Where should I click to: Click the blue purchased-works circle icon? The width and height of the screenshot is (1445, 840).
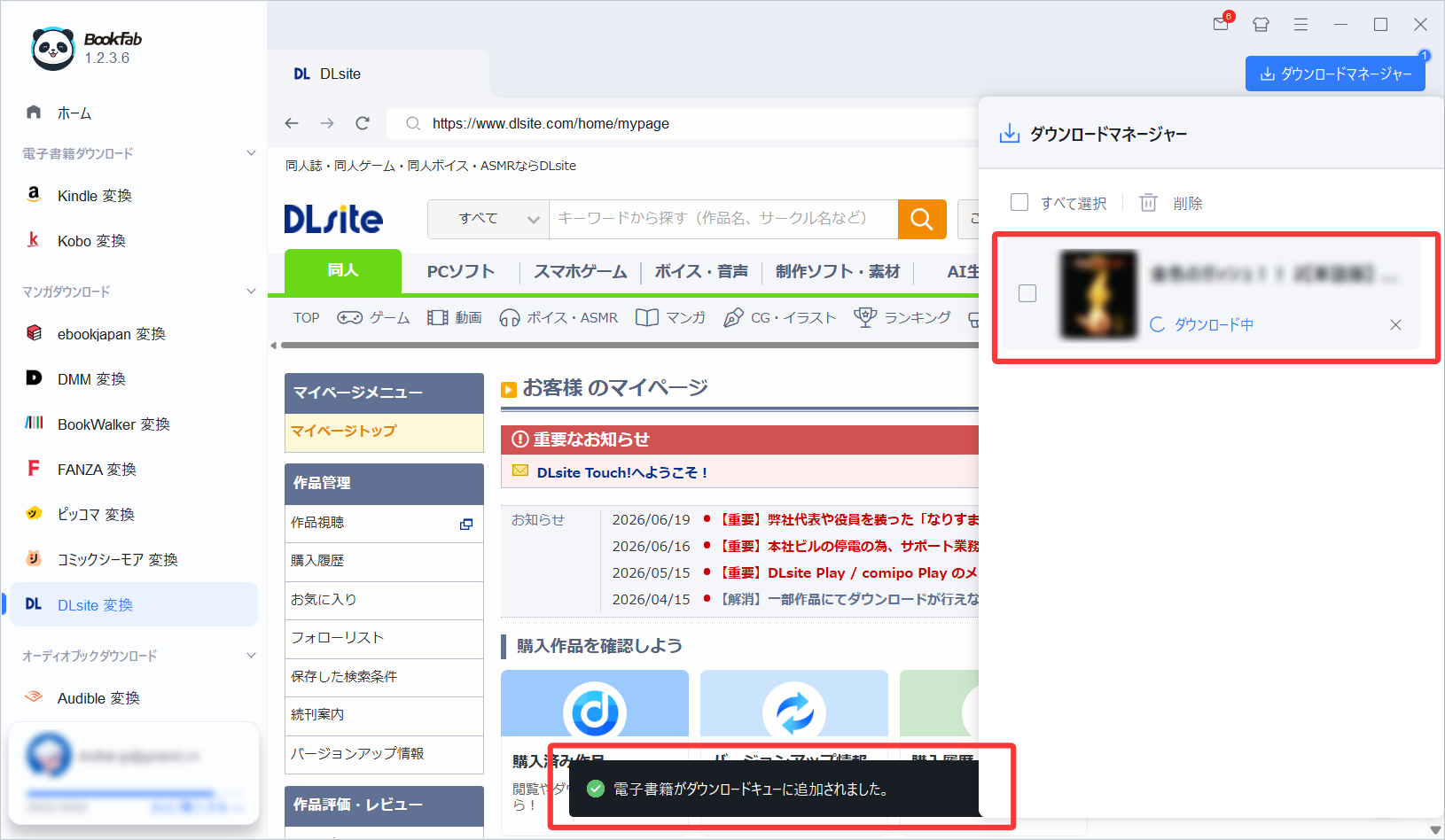[595, 712]
